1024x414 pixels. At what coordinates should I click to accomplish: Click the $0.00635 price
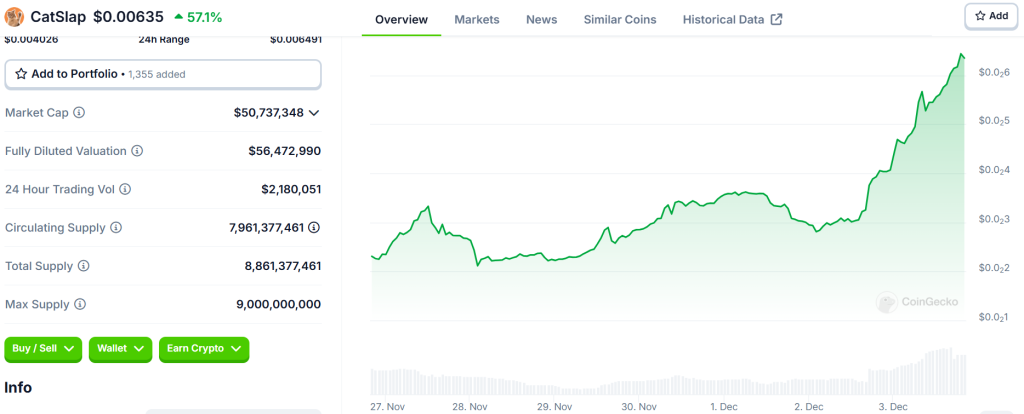[129, 17]
